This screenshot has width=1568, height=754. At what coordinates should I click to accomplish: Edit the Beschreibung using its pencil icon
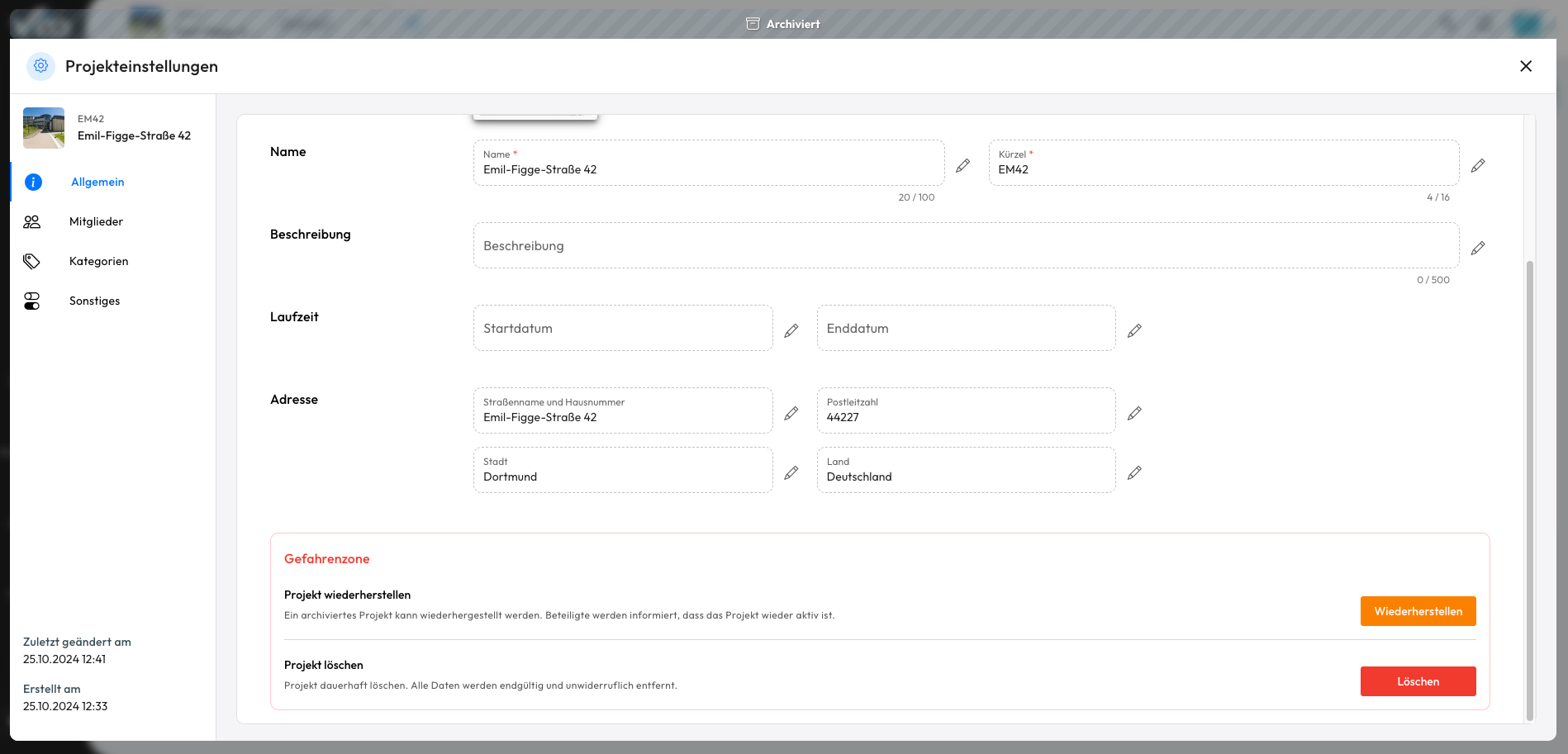(x=1478, y=248)
